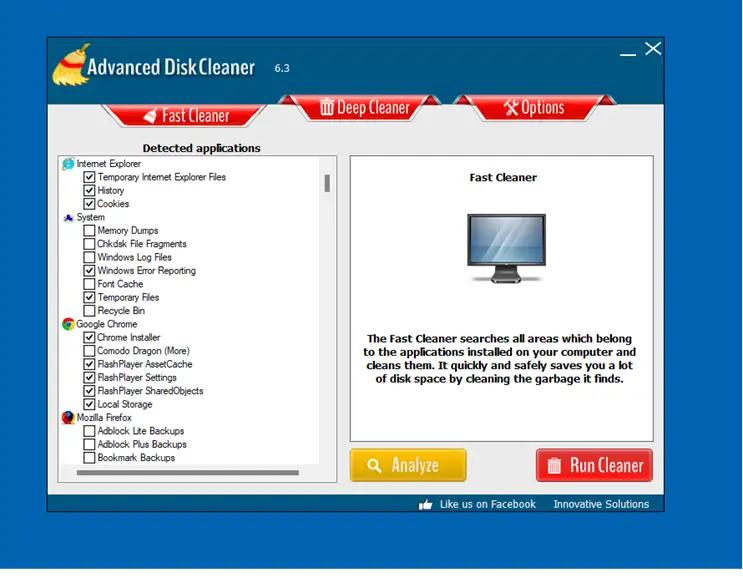This screenshot has height=578, width=743.
Task: Open Like us on Facebook link
Action: pos(488,505)
